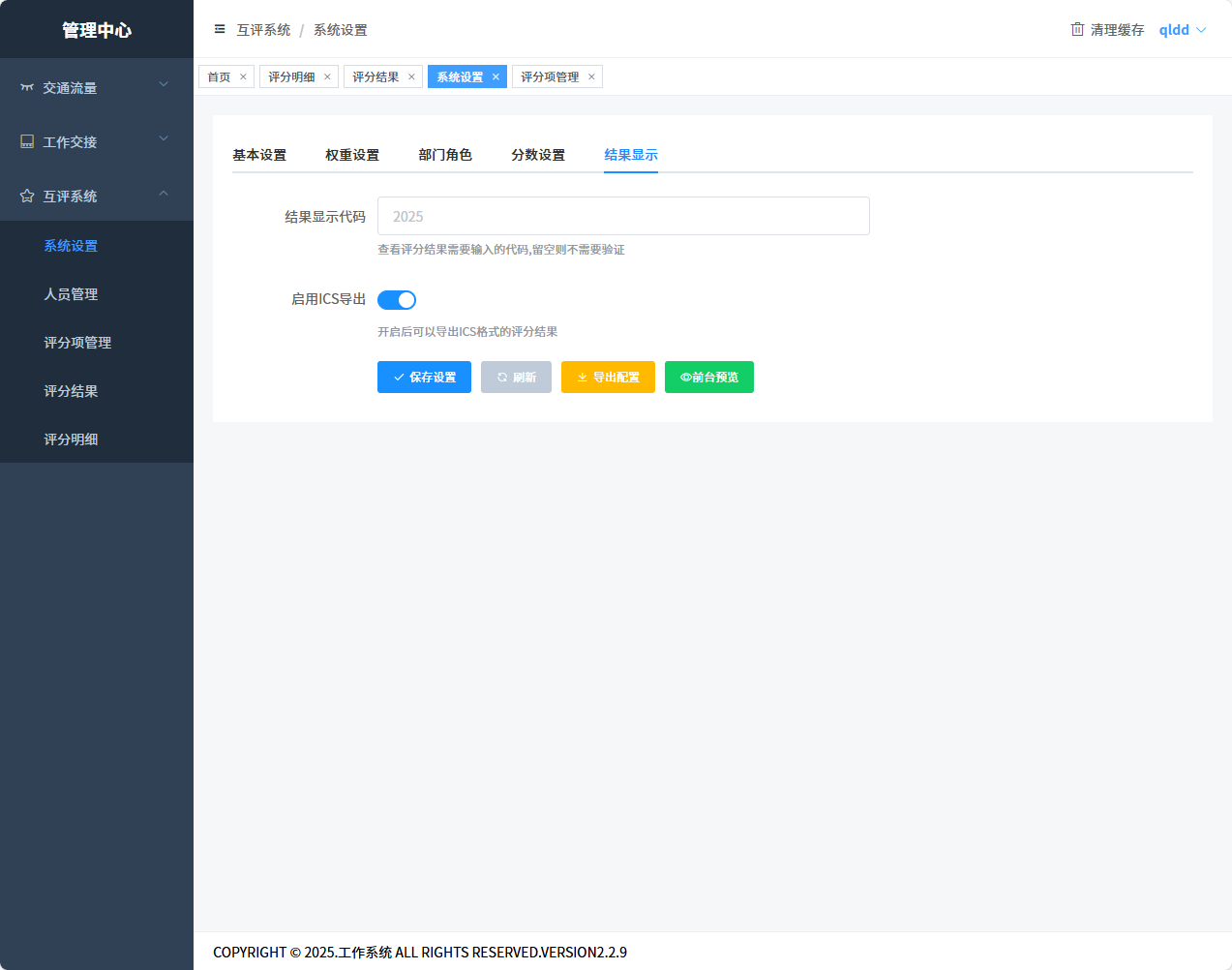
Task: Click the trash icon for clearing cache
Action: [x=1077, y=29]
